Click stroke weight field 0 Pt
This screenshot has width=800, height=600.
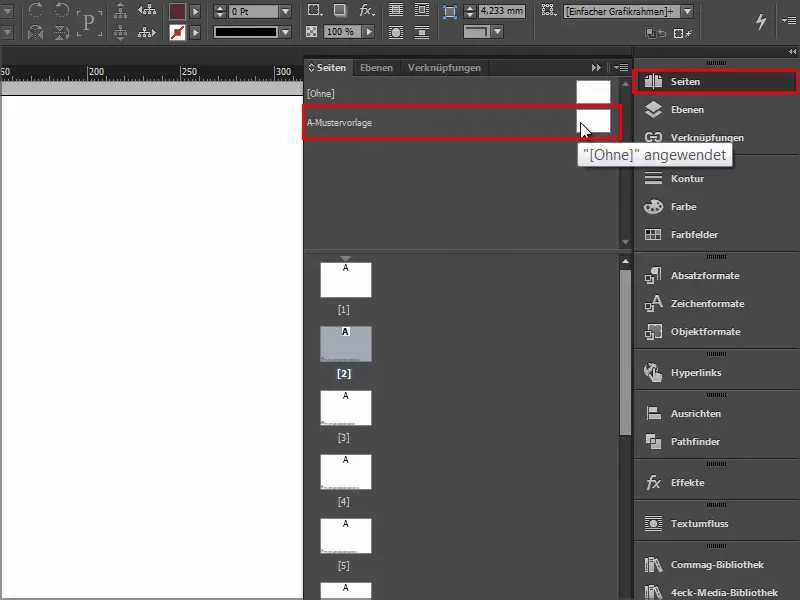tap(254, 11)
